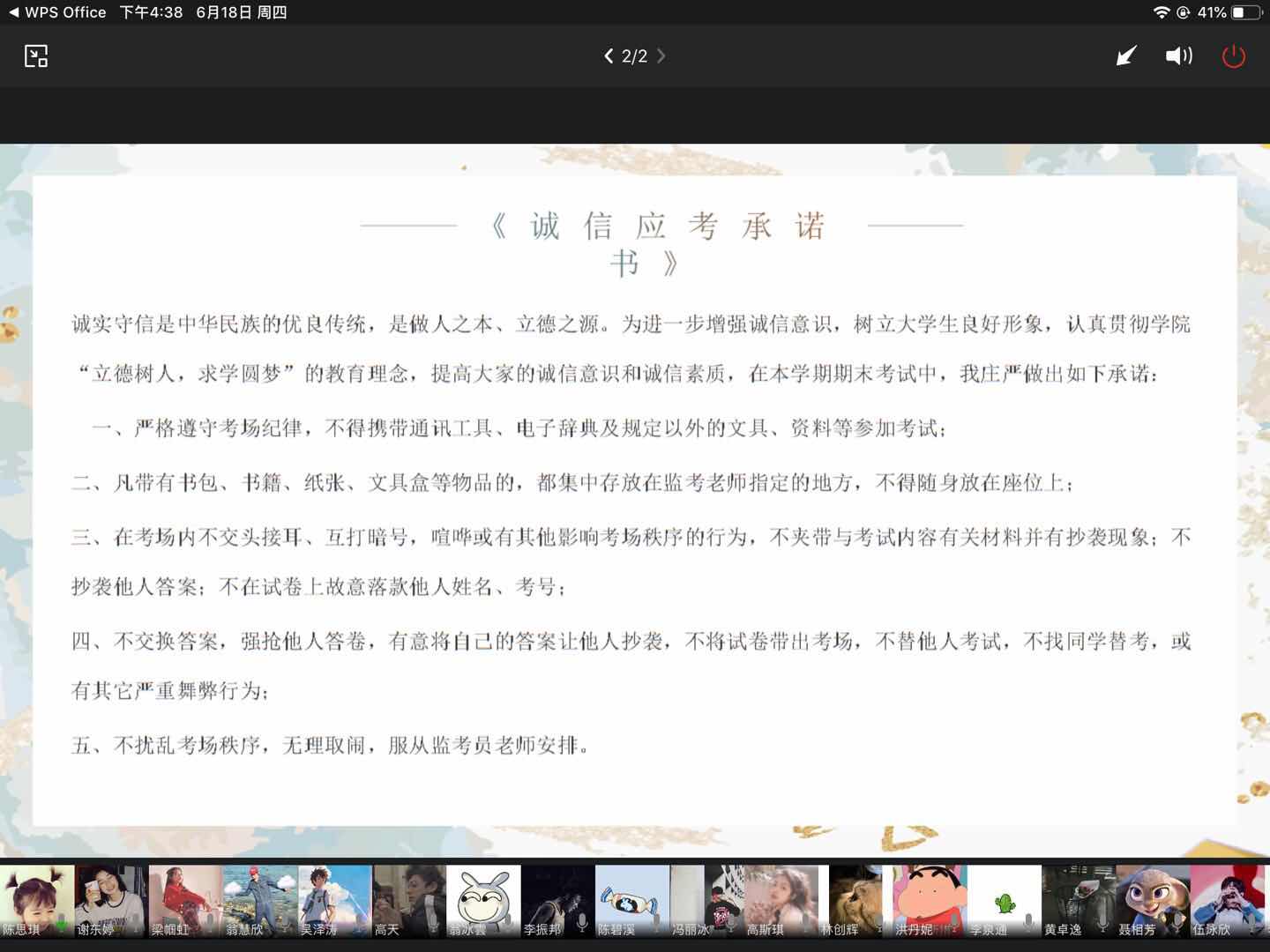
Task: Tap microphone icon on 黄卓逸's tile
Action: pyautogui.click(x=1102, y=923)
